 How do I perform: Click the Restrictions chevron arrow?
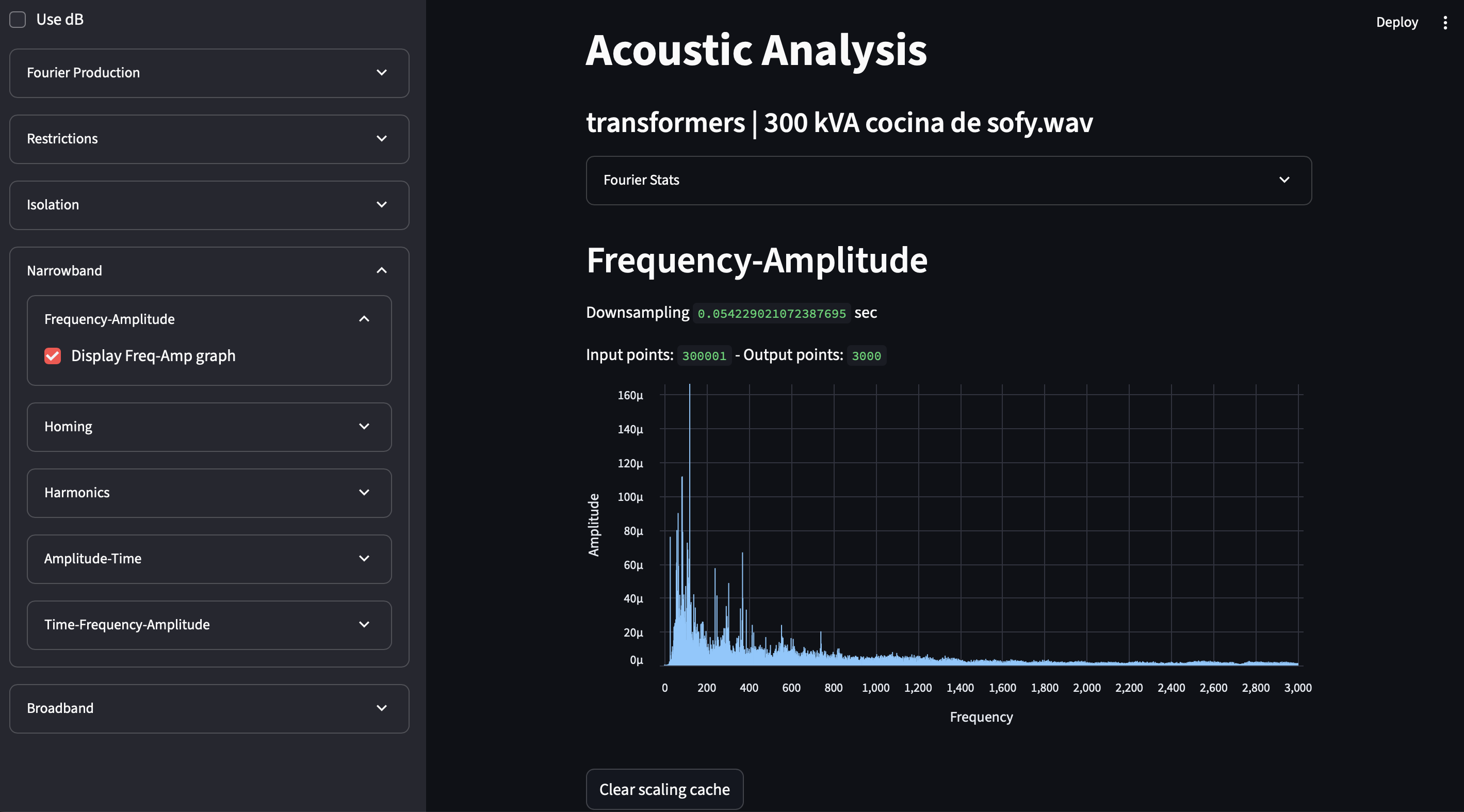pos(381,139)
